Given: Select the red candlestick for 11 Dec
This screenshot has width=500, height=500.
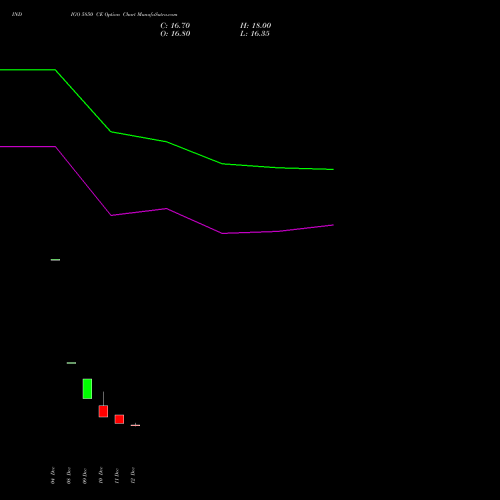Looking at the screenshot, I should pos(119,419).
